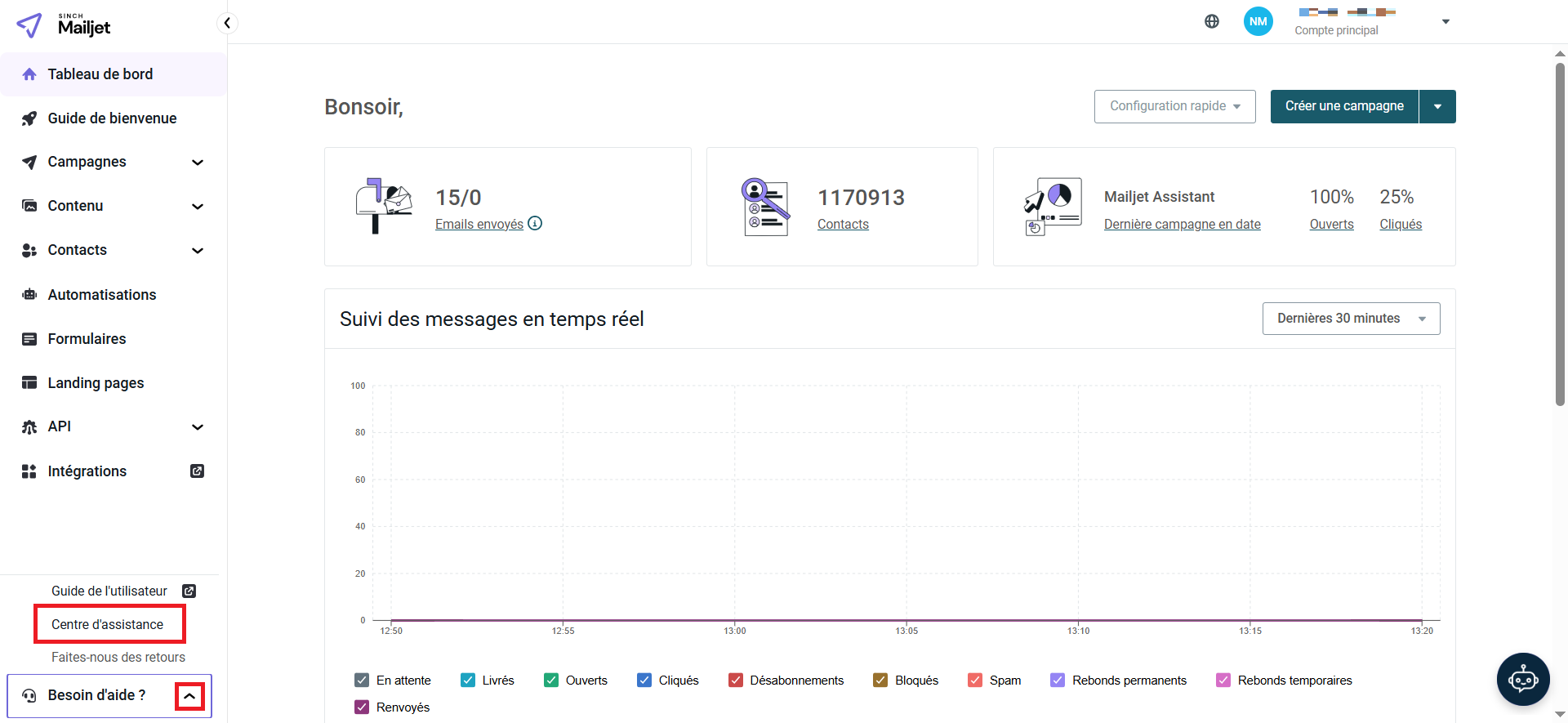Viewport: 1568px width, 723px height.
Task: Expand the Contacts submenu chevron
Action: (x=197, y=251)
